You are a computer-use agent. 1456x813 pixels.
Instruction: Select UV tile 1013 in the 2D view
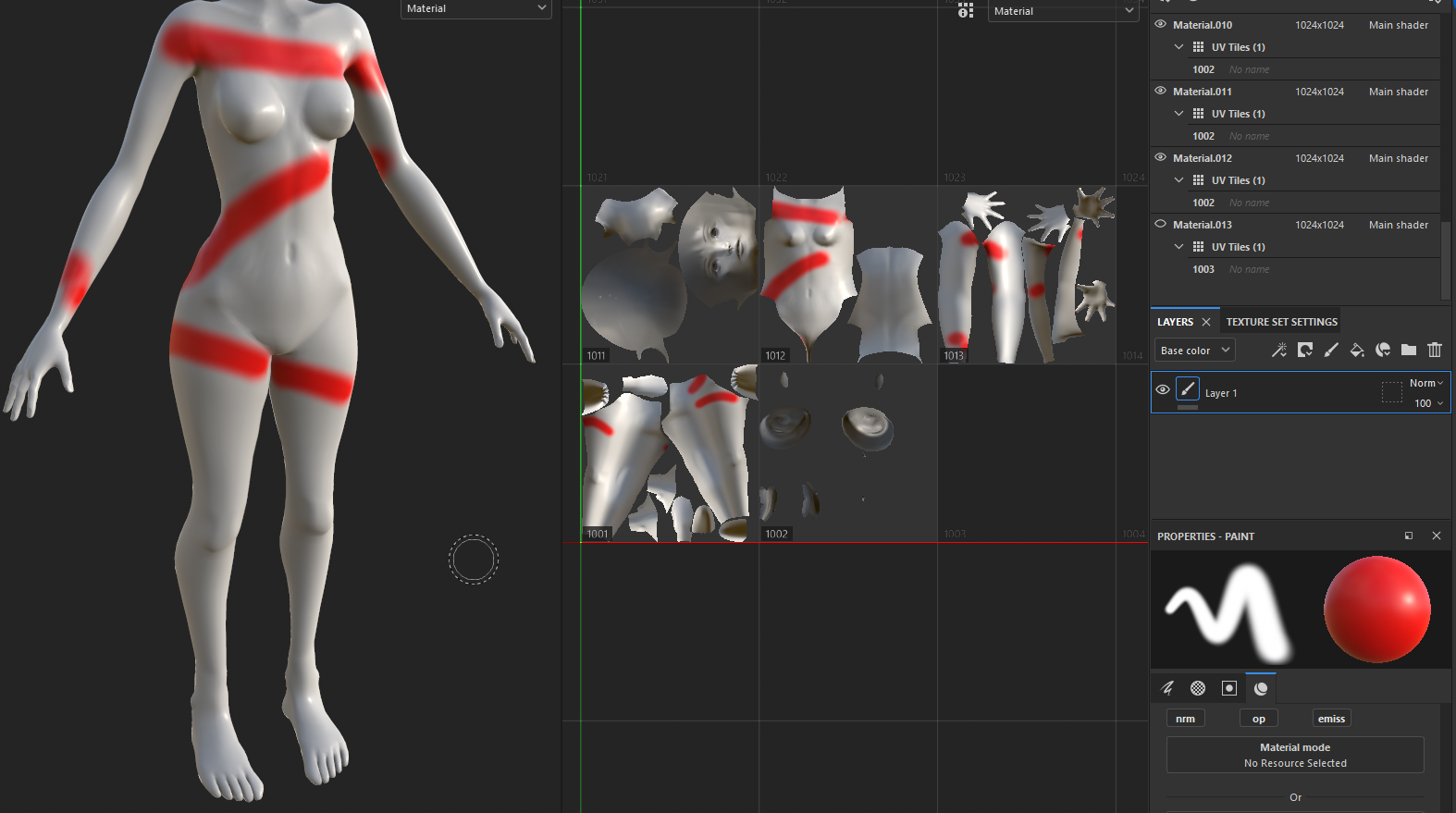[x=1027, y=275]
